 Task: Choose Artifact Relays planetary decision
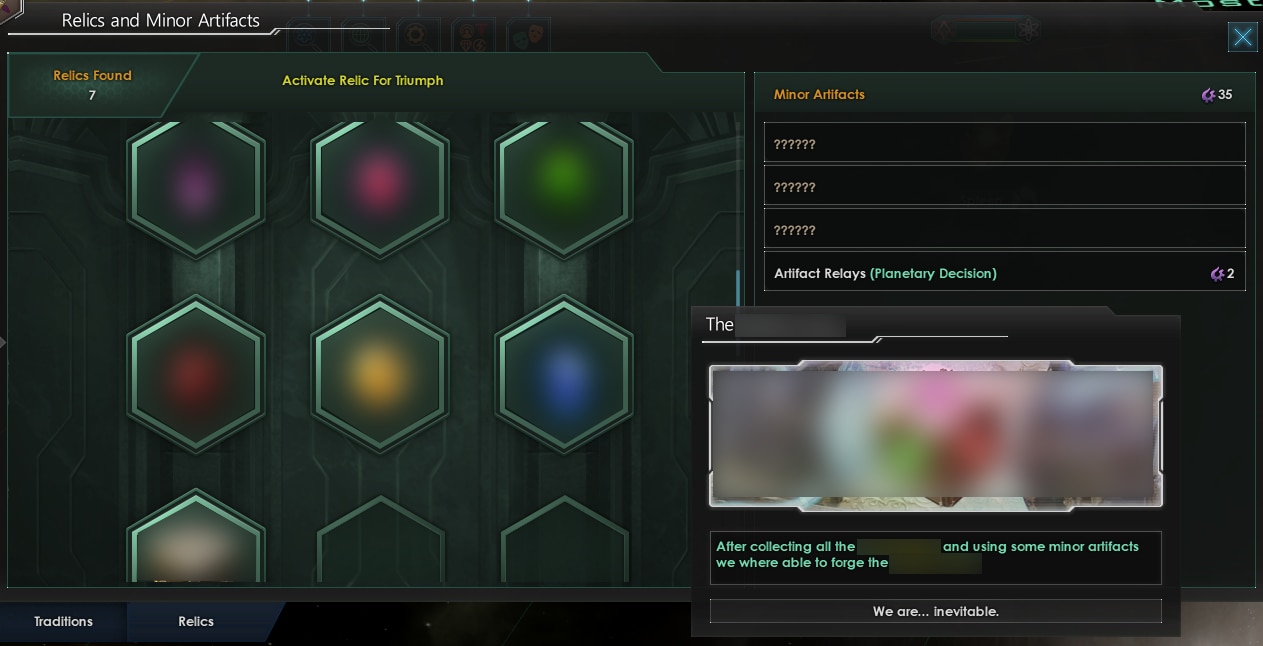click(1005, 273)
